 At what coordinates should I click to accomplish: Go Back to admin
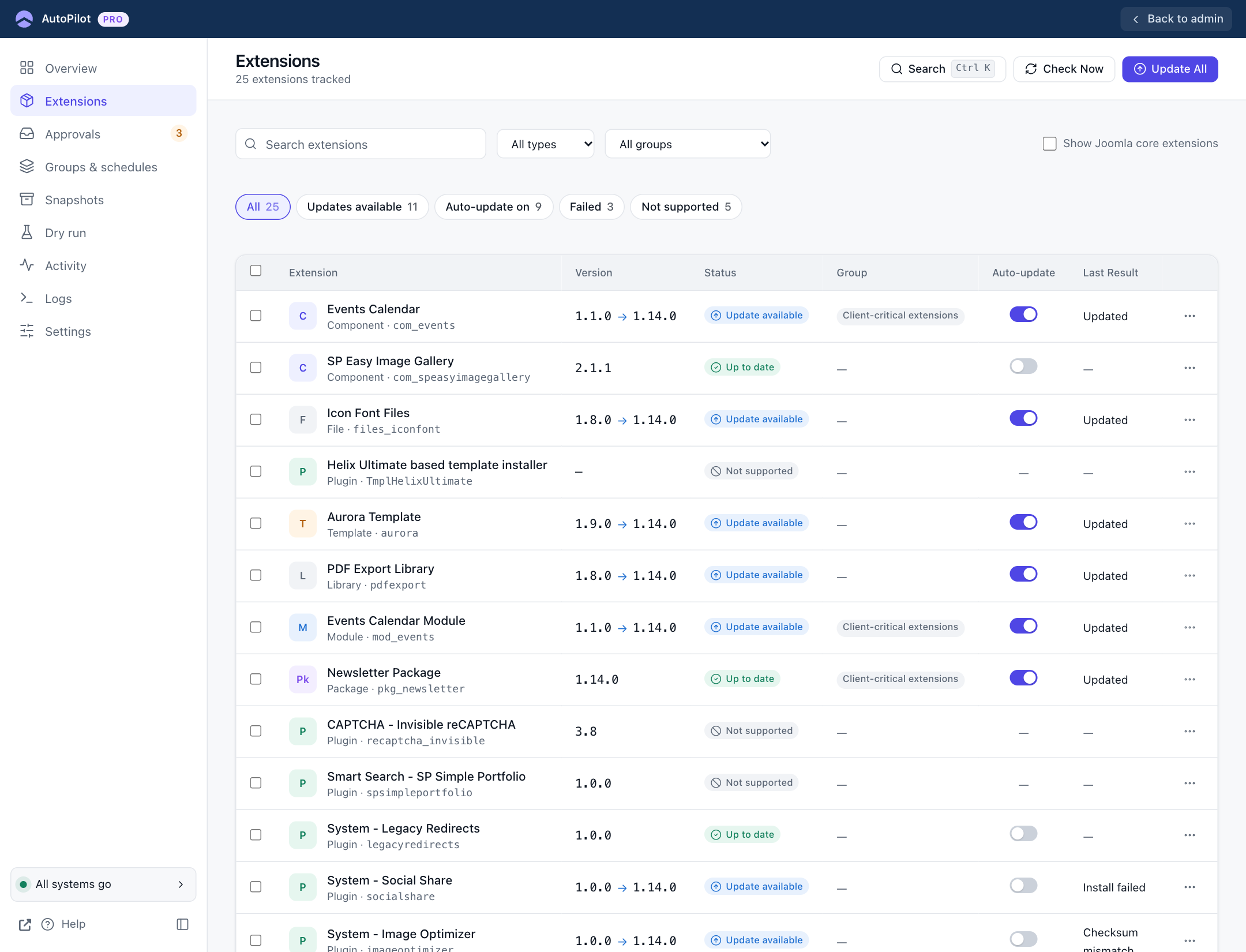coord(1176,19)
